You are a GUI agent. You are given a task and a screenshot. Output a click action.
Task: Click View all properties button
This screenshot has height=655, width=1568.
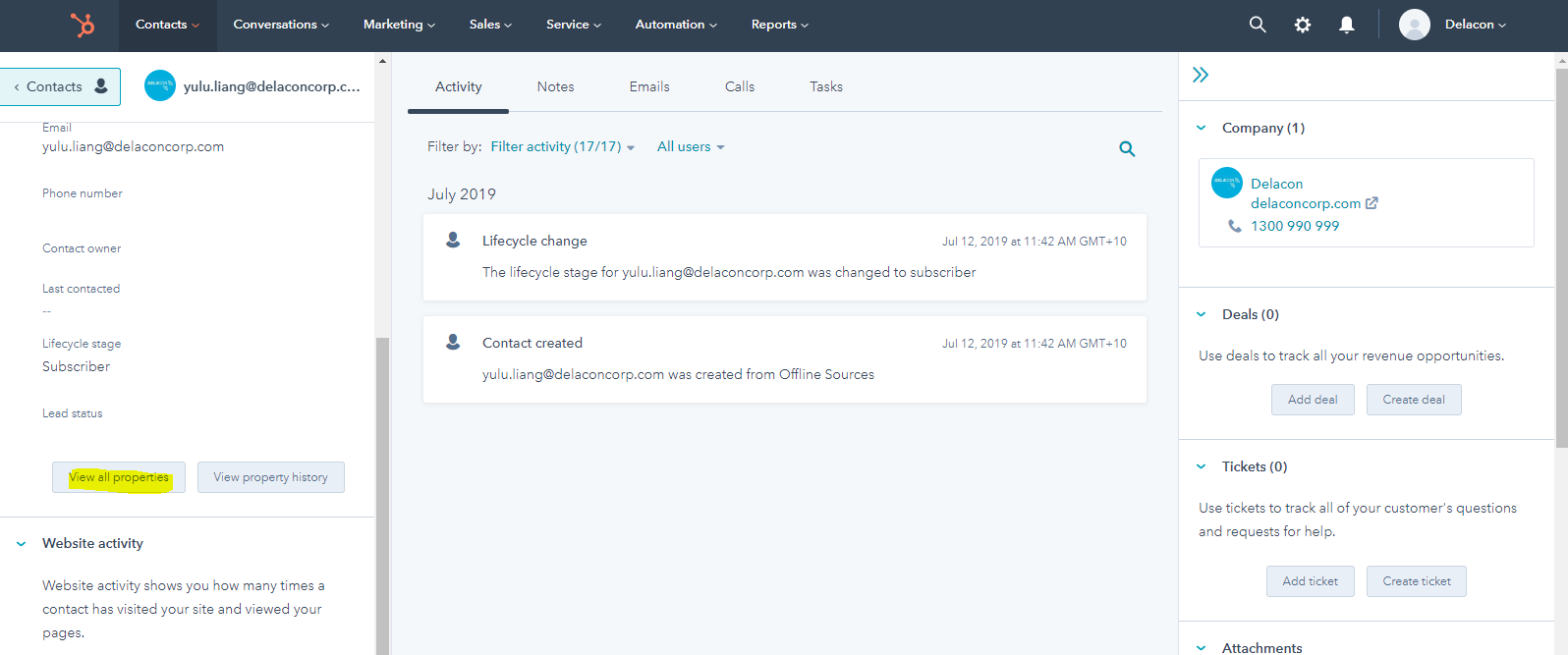click(x=119, y=477)
